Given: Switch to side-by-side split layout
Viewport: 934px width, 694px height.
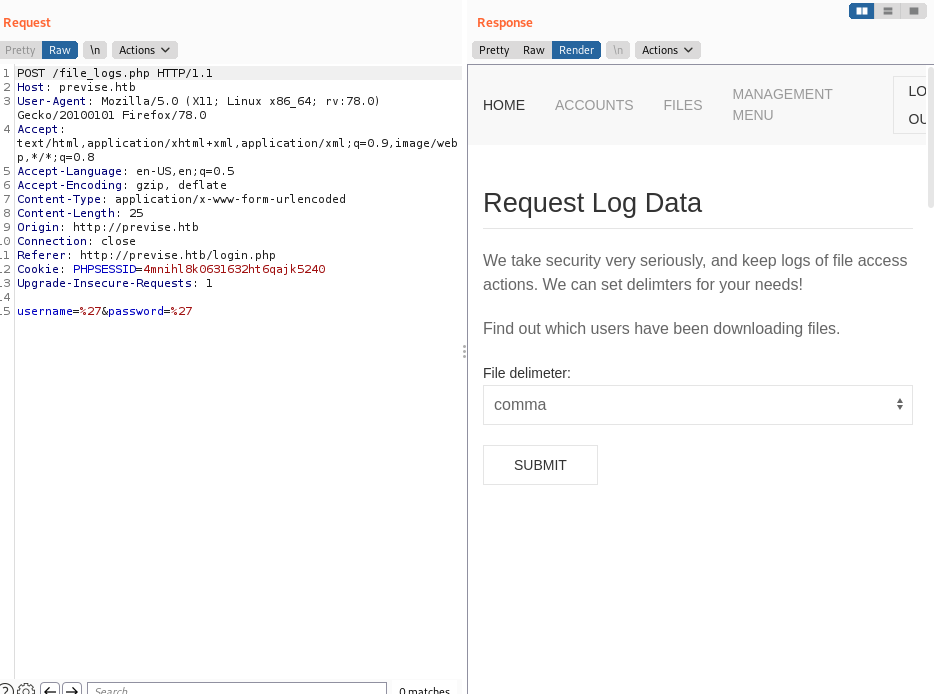Looking at the screenshot, I should pyautogui.click(x=861, y=11).
